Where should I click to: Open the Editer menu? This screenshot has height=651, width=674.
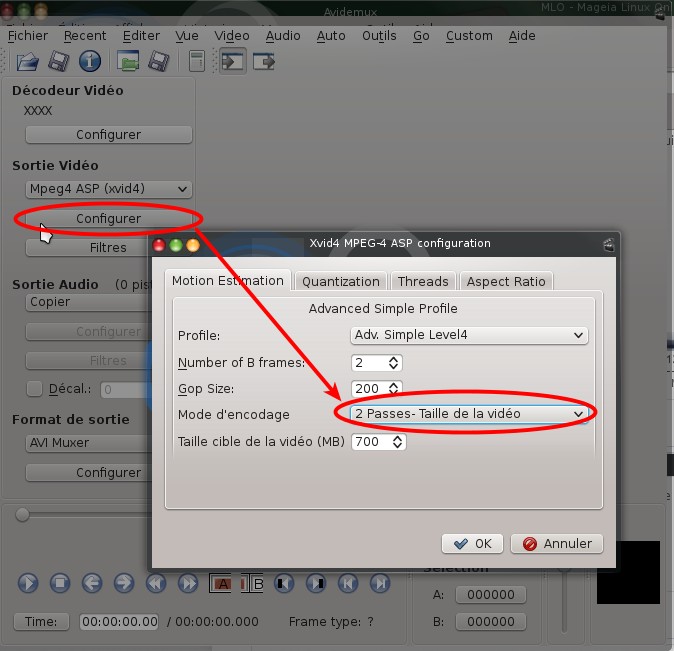pos(141,36)
